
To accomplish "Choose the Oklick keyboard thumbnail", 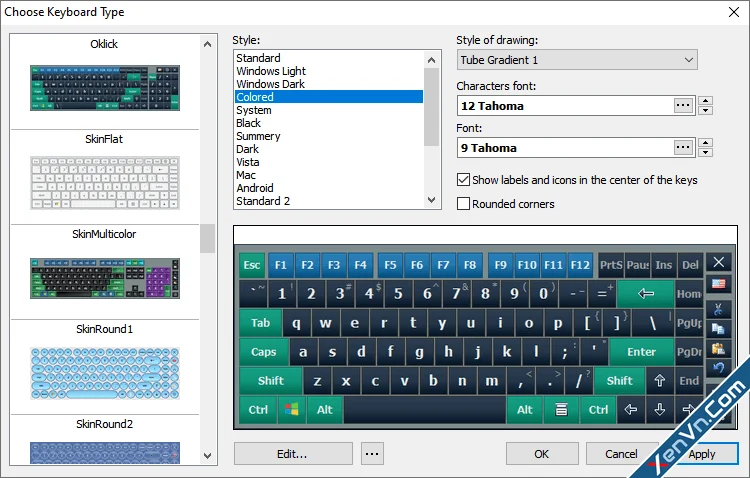I will [x=105, y=88].
